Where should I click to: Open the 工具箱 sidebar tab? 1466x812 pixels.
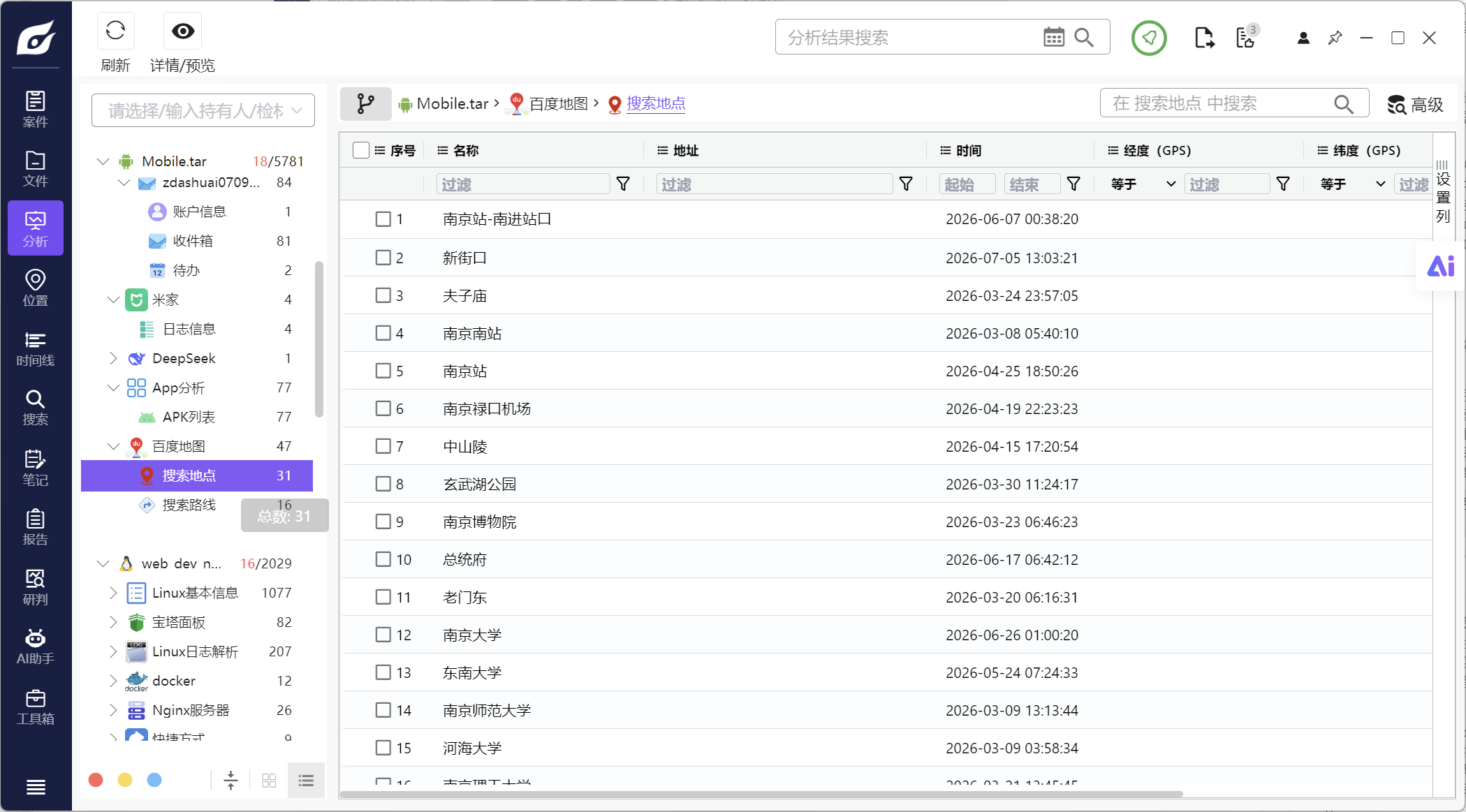tap(36, 706)
